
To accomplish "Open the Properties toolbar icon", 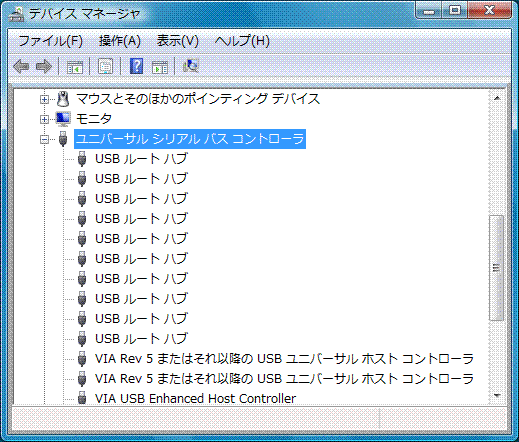I will tap(106, 66).
